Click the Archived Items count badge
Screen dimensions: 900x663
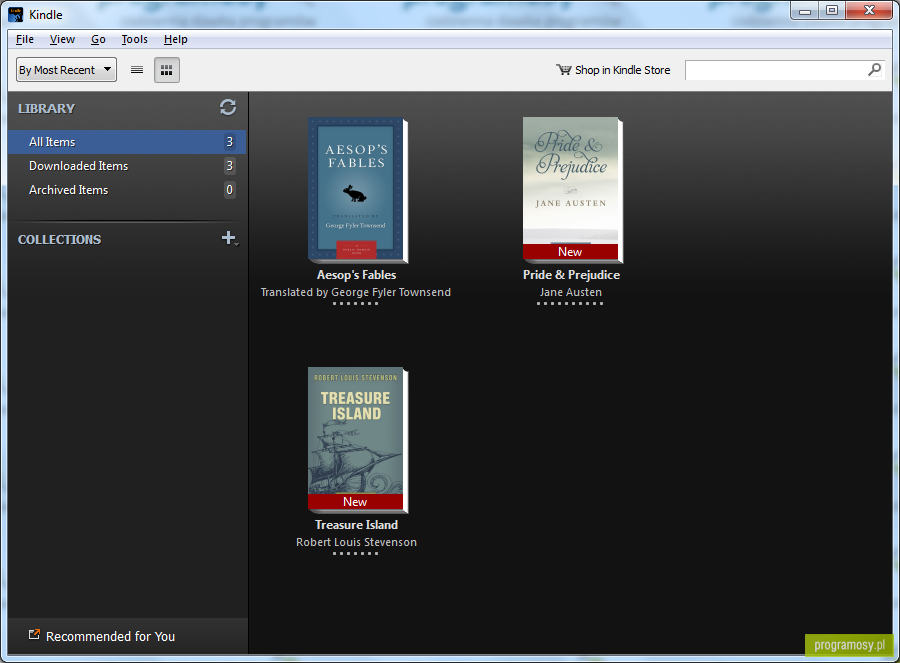click(x=230, y=190)
